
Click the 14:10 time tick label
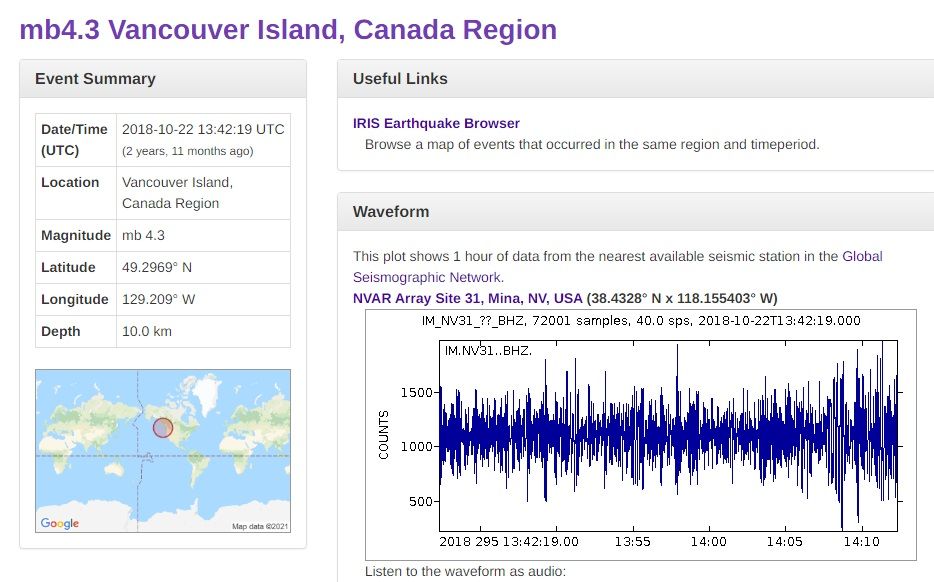[x=861, y=542]
